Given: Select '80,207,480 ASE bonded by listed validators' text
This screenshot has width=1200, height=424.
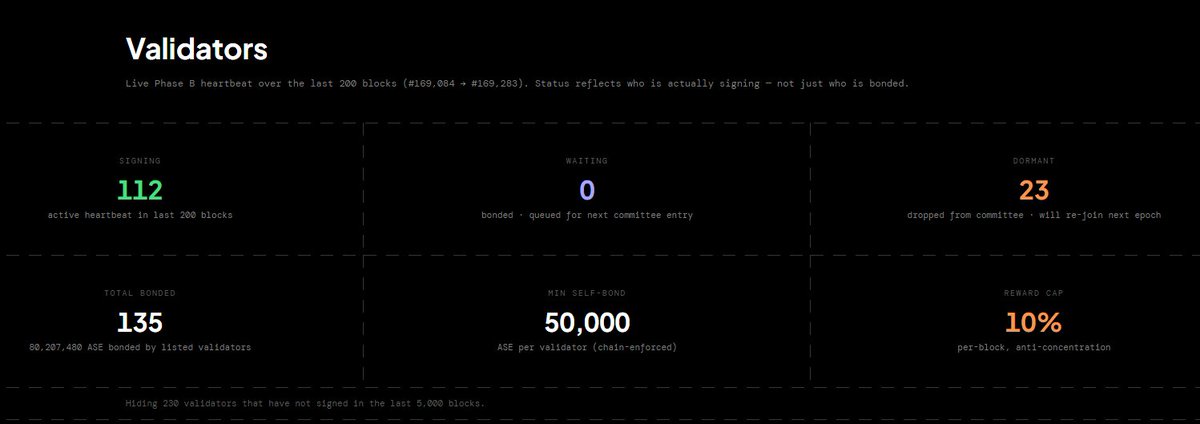Looking at the screenshot, I should point(140,347).
